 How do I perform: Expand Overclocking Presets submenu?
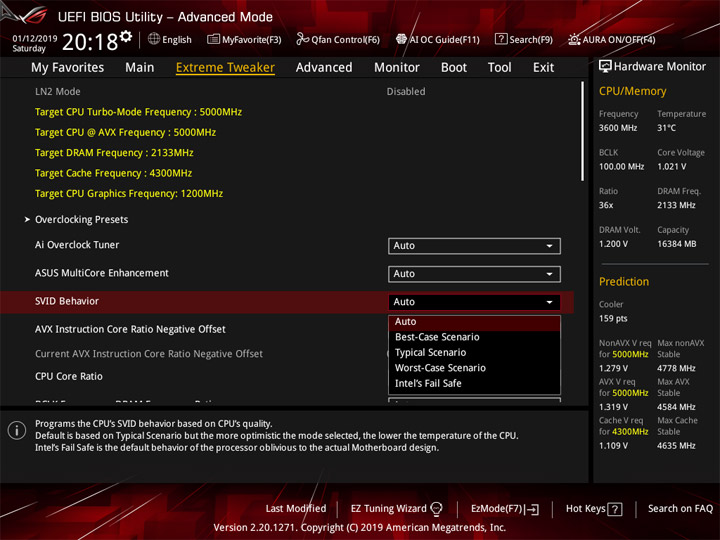coord(81,219)
